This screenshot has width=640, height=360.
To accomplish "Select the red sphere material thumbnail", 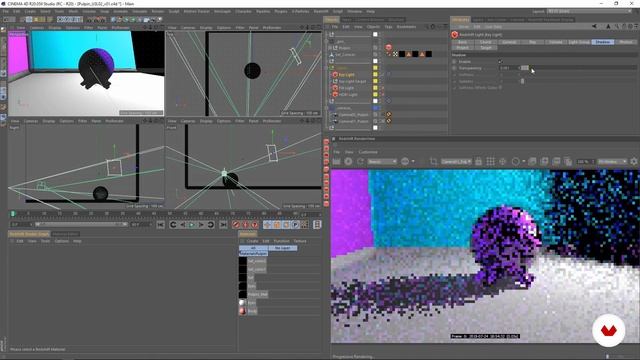I will 242,311.
